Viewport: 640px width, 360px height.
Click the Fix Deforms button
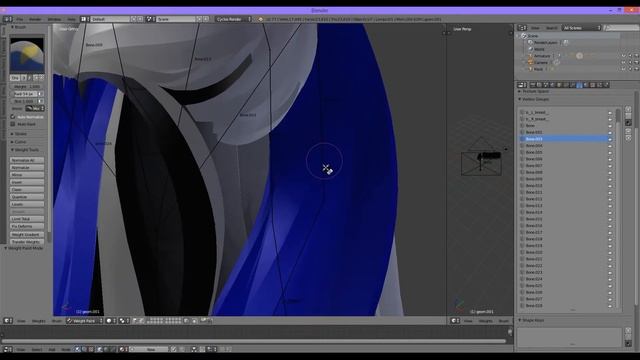coord(27,227)
